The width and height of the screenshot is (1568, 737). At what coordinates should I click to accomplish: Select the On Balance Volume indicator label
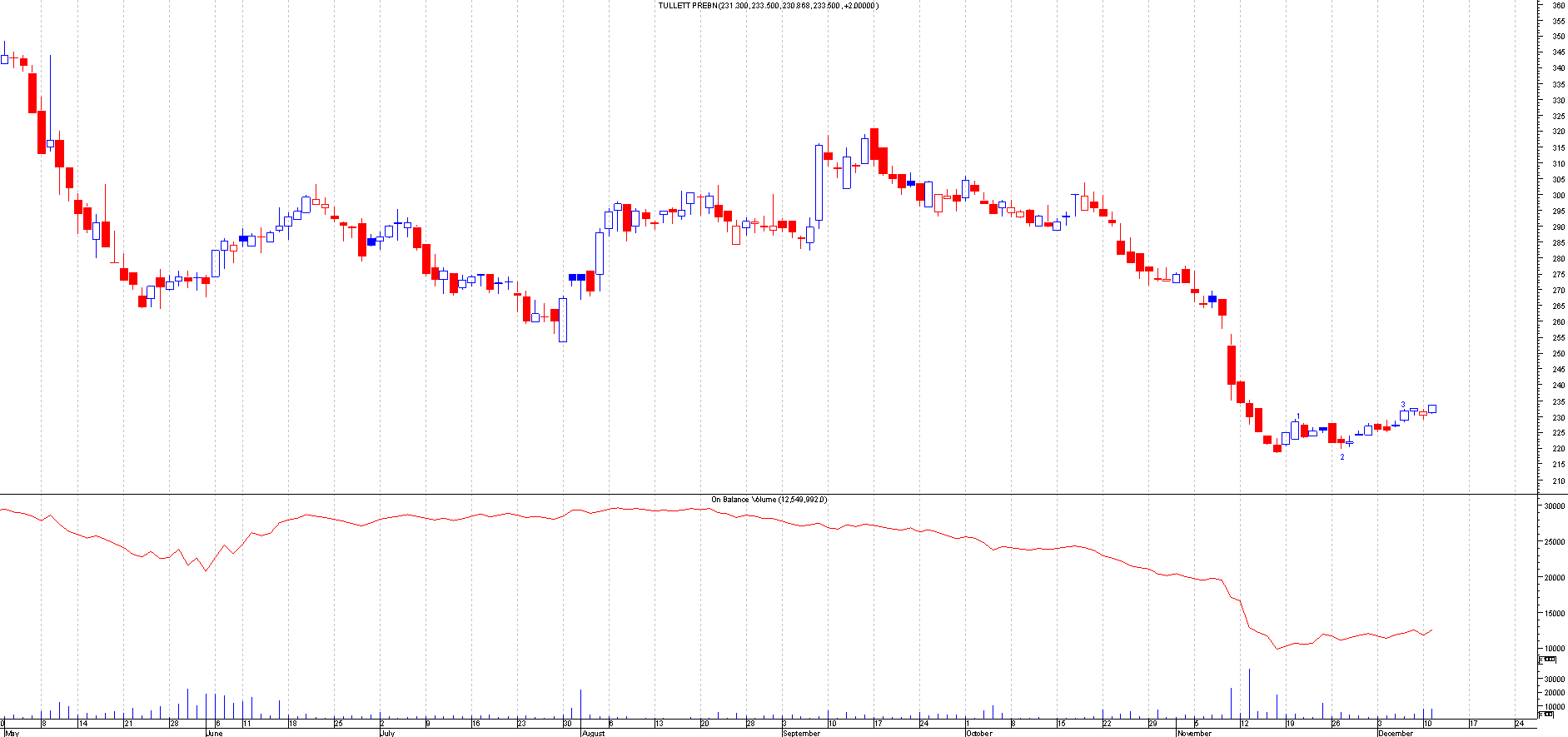[x=768, y=500]
